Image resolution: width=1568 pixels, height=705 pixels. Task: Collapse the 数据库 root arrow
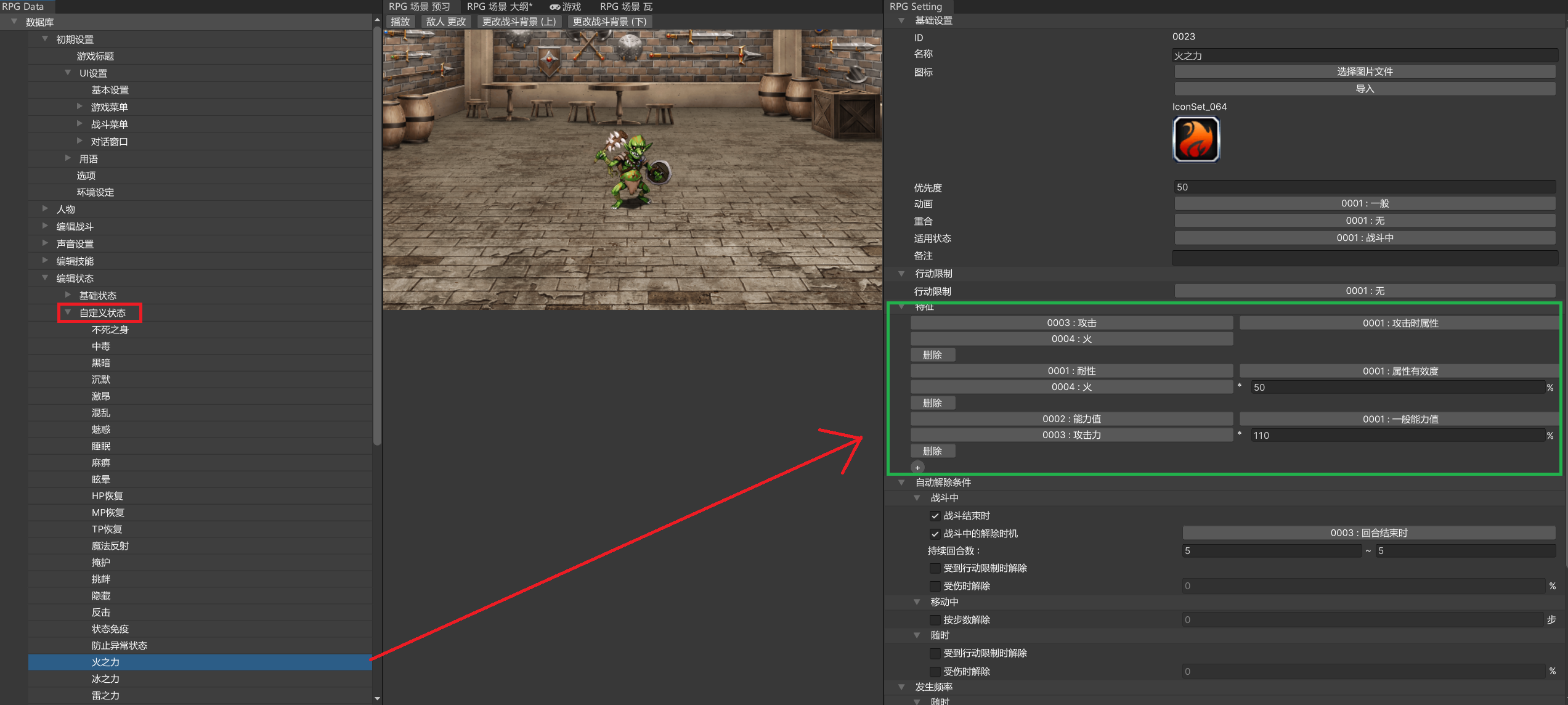tap(14, 22)
